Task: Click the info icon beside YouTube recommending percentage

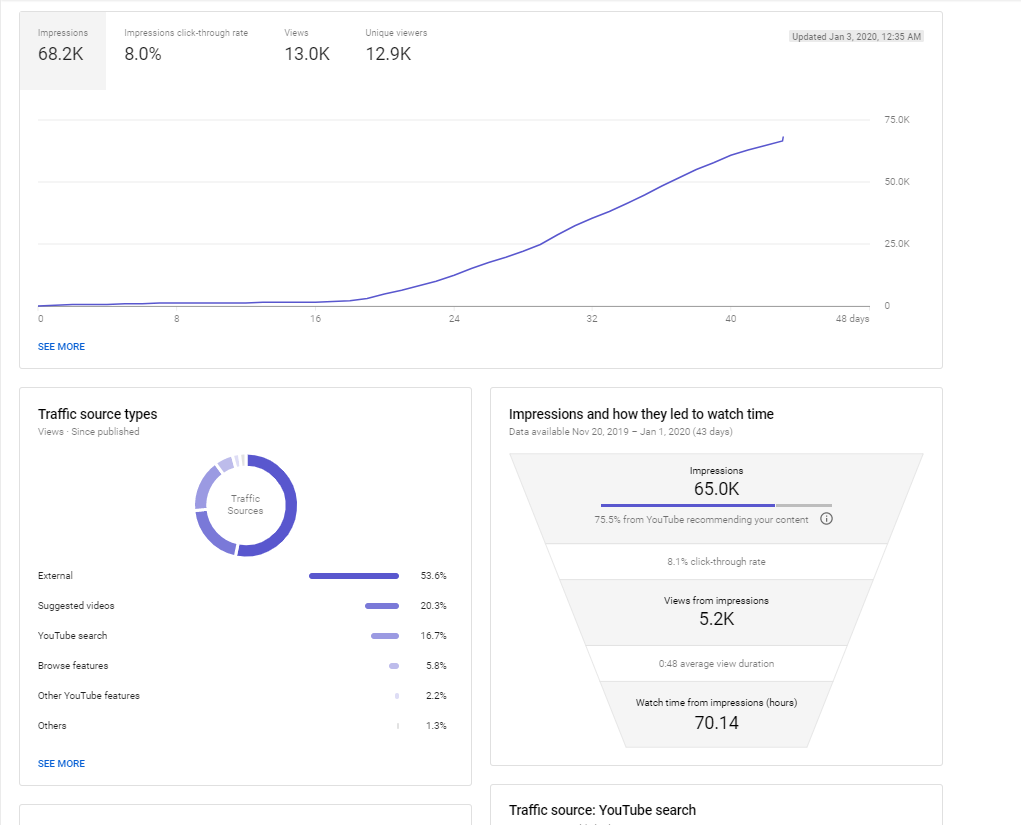Action: tap(826, 519)
